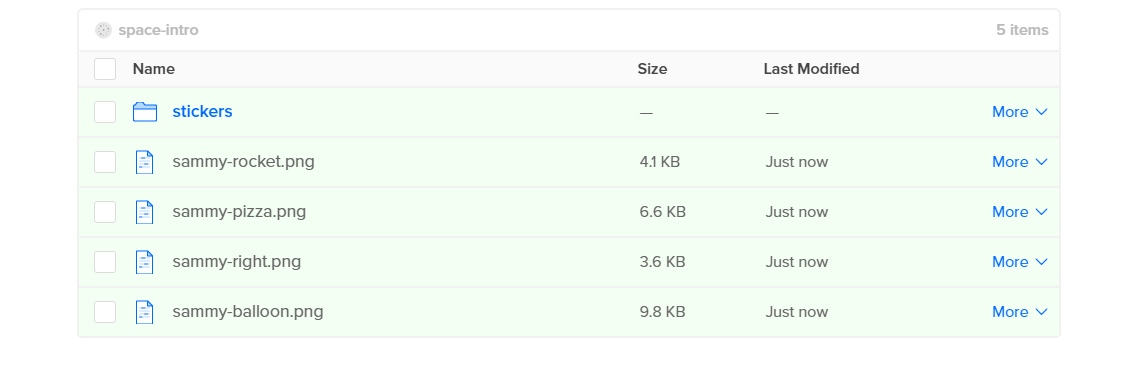Tick the checkbox beside sammy-balloon.png

[x=105, y=312]
